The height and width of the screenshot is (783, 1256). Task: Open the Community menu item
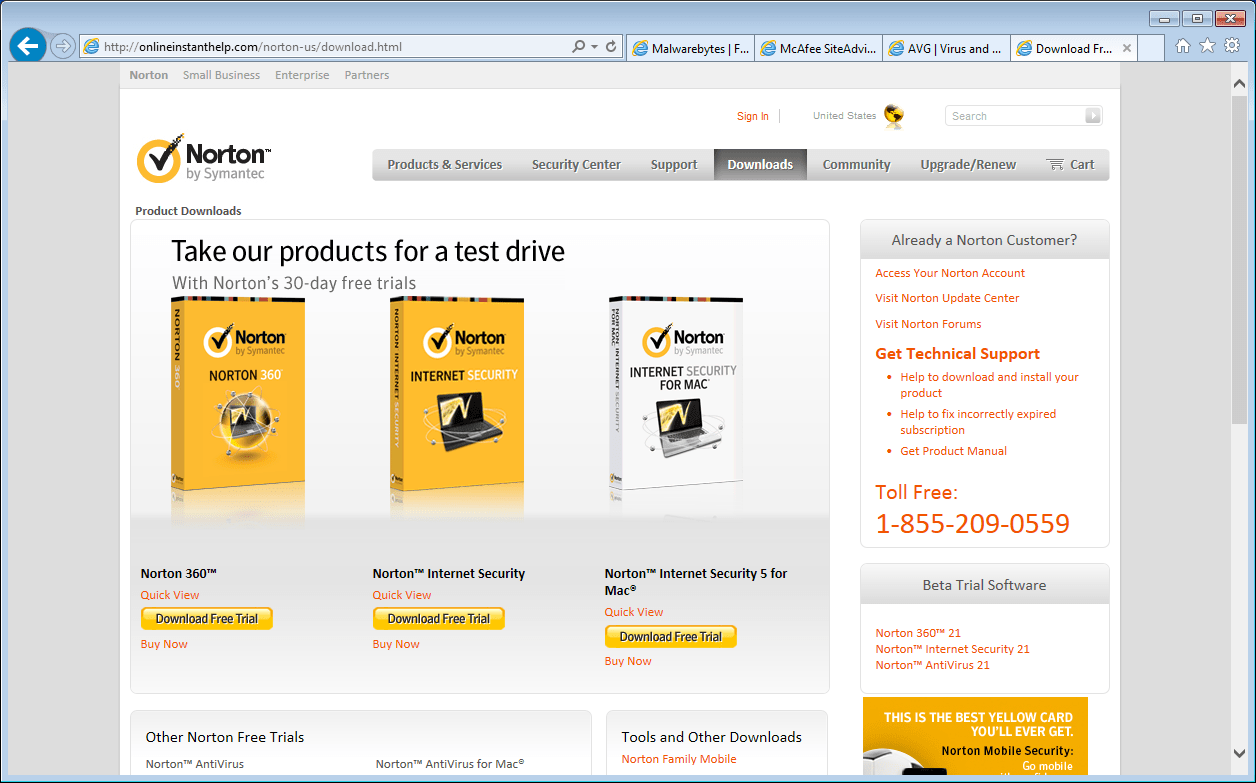point(856,165)
